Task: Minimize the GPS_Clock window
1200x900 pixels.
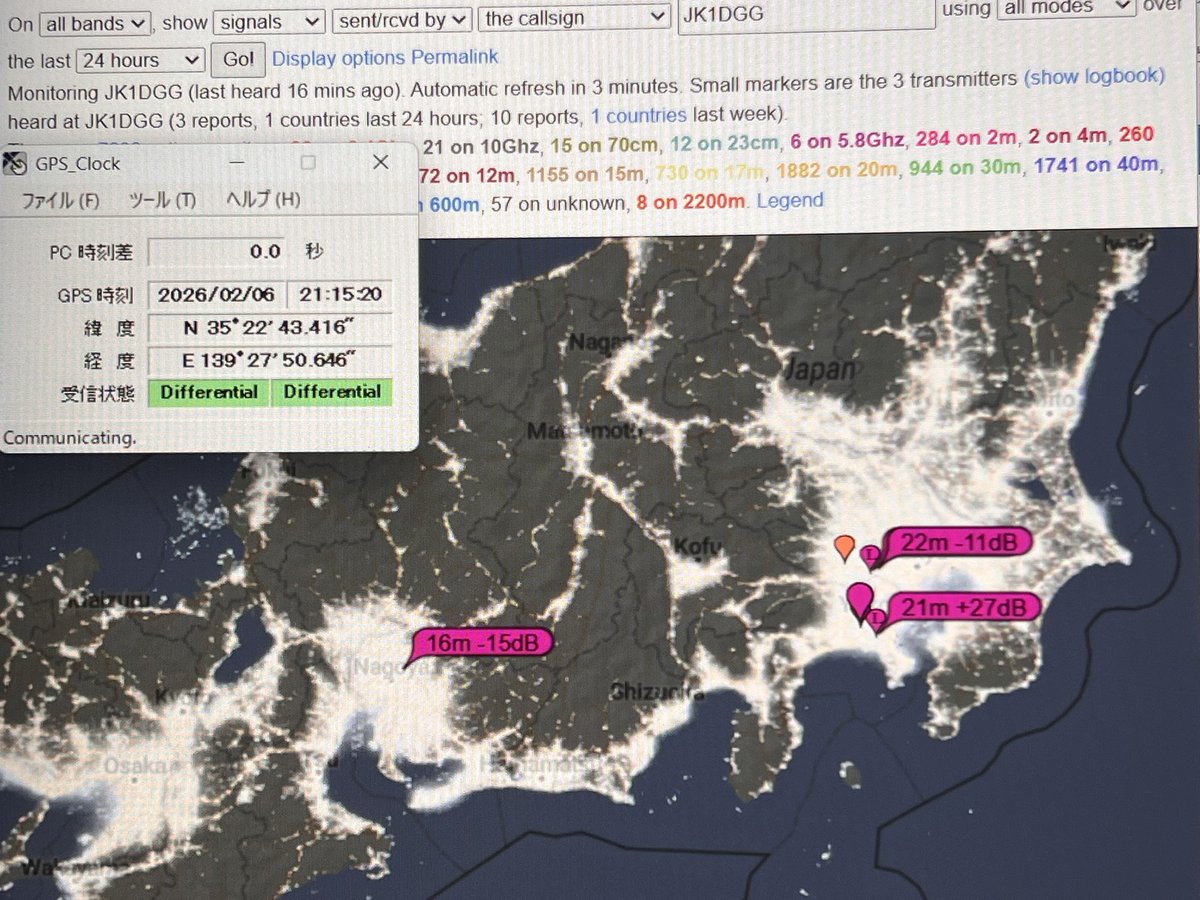Action: coord(237,161)
